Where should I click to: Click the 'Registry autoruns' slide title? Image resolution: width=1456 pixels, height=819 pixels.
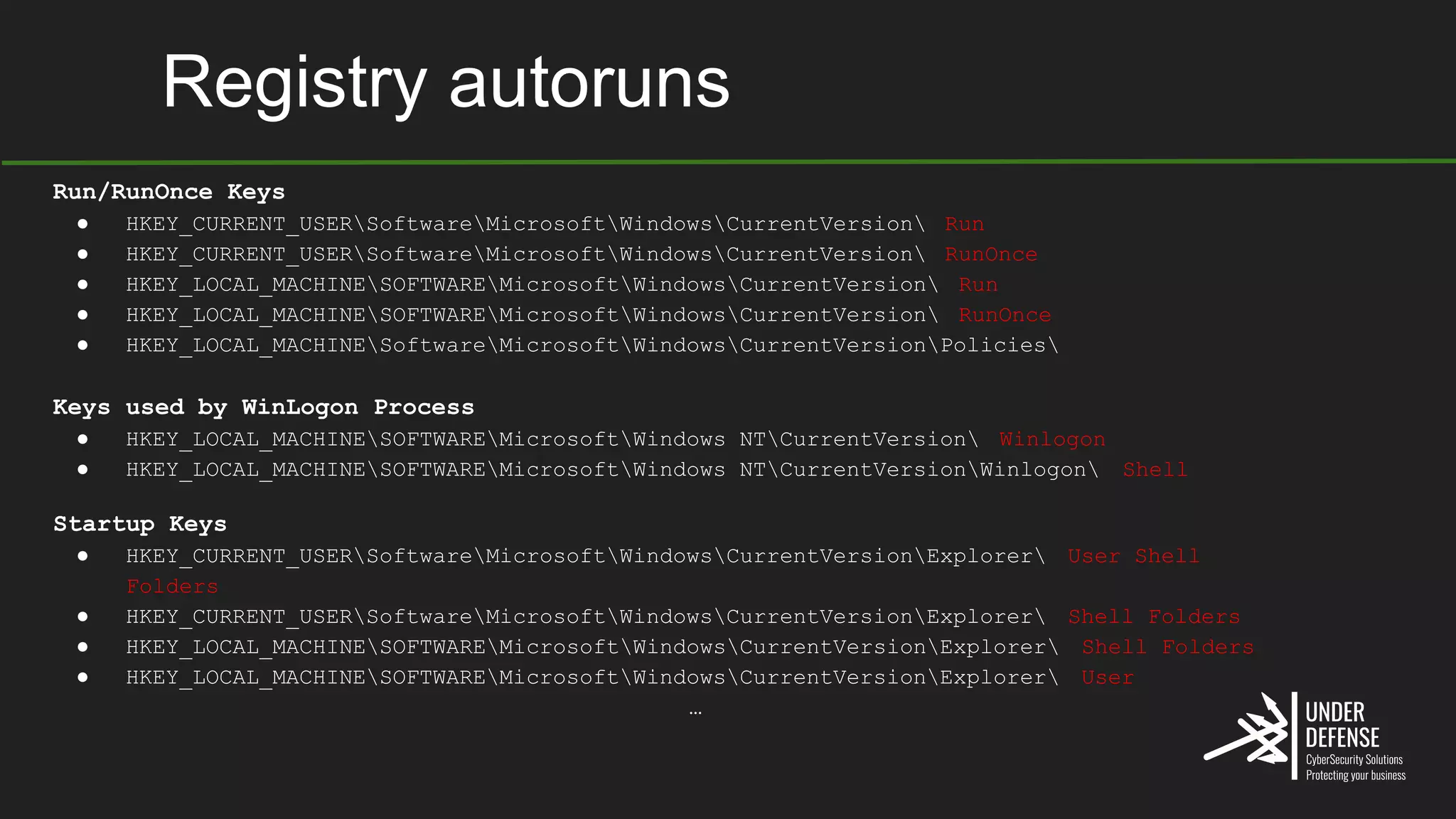(446, 84)
